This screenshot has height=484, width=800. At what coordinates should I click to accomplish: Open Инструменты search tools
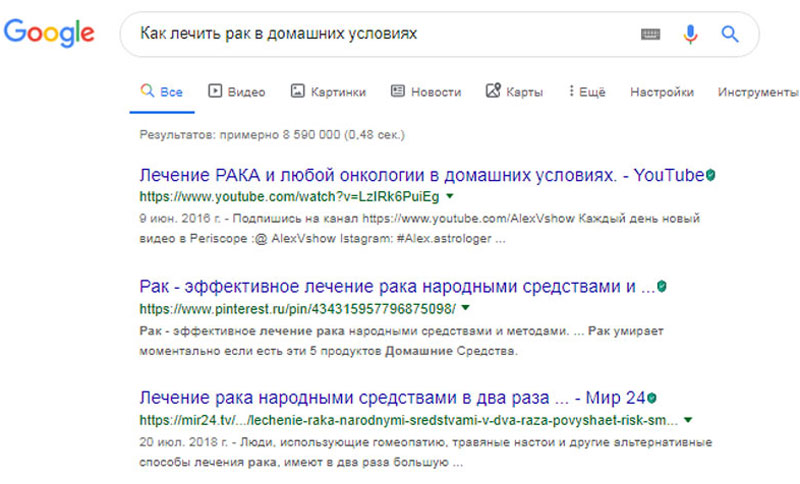pos(758,92)
